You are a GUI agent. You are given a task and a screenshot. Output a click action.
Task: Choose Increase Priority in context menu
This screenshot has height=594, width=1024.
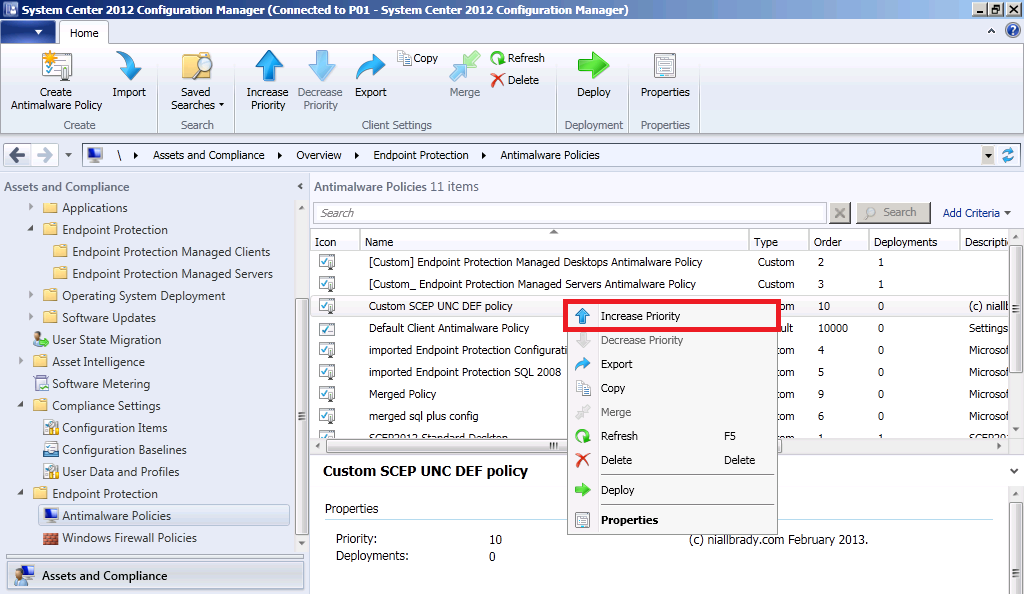pos(672,317)
